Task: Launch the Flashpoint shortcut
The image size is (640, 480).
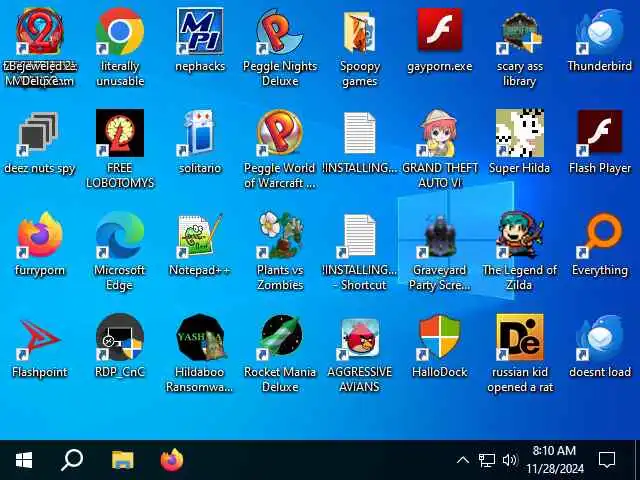Action: coord(40,338)
